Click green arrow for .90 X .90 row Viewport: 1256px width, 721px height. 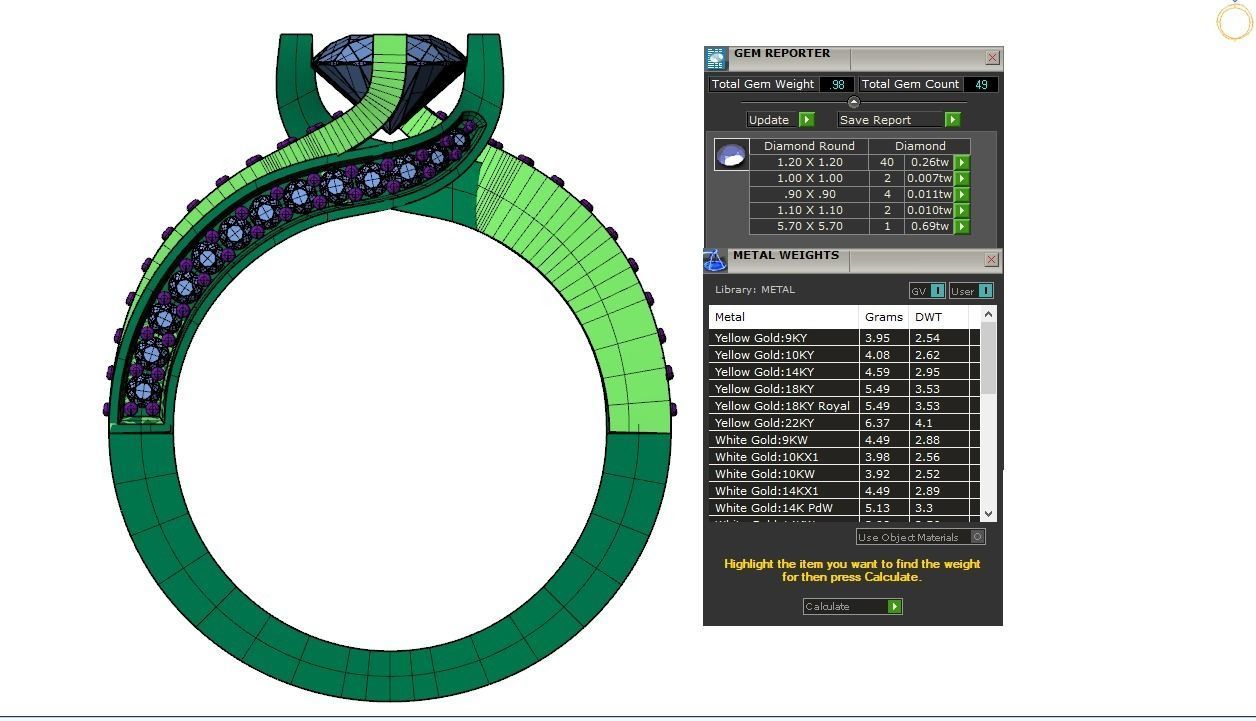(962, 194)
